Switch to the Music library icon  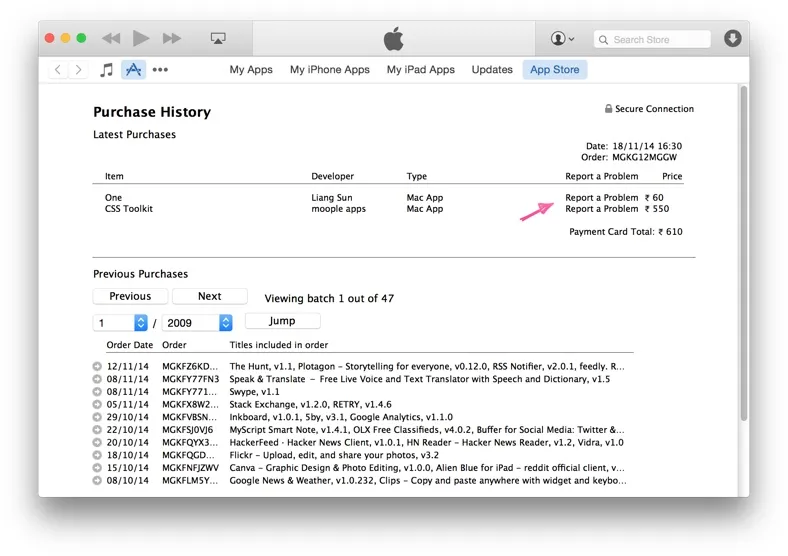[107, 69]
